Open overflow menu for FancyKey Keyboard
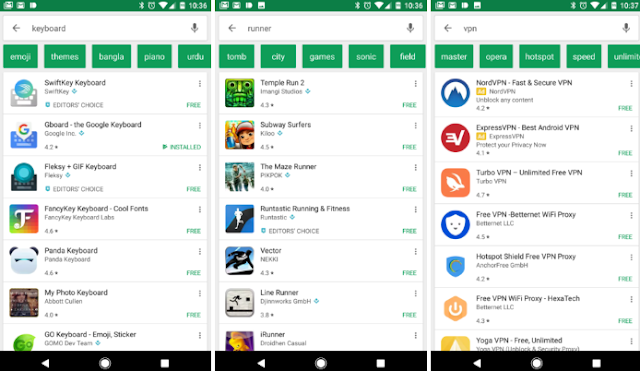The height and width of the screenshot is (371, 640). (x=200, y=209)
